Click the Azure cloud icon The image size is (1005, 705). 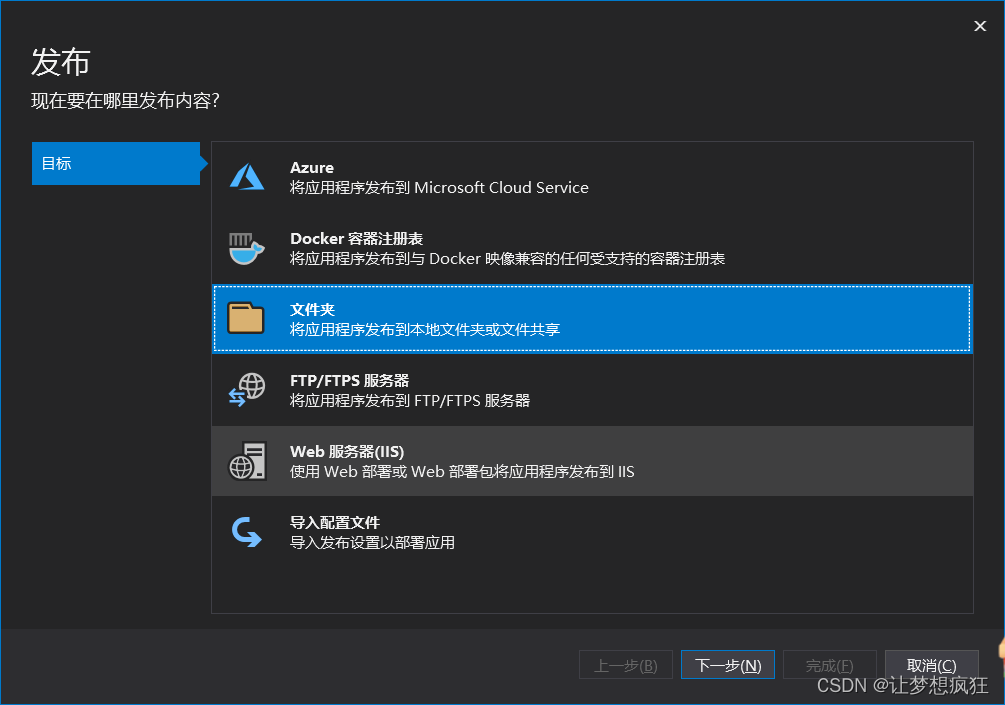[247, 177]
